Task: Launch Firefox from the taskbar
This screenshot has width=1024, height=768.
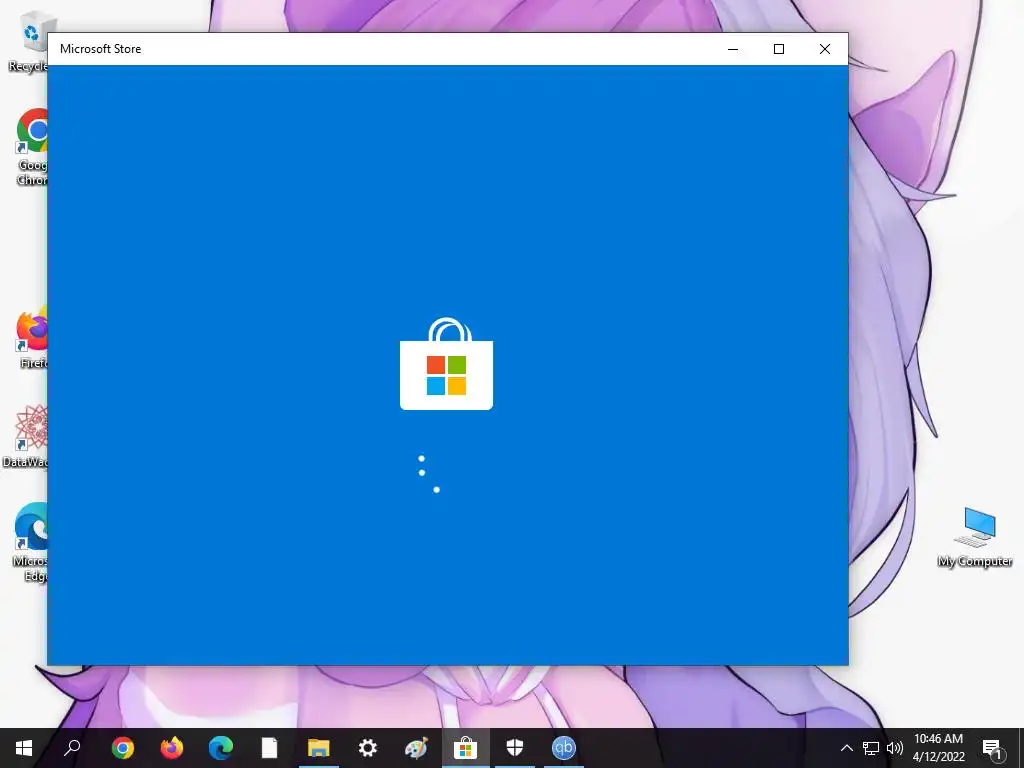Action: [172, 748]
